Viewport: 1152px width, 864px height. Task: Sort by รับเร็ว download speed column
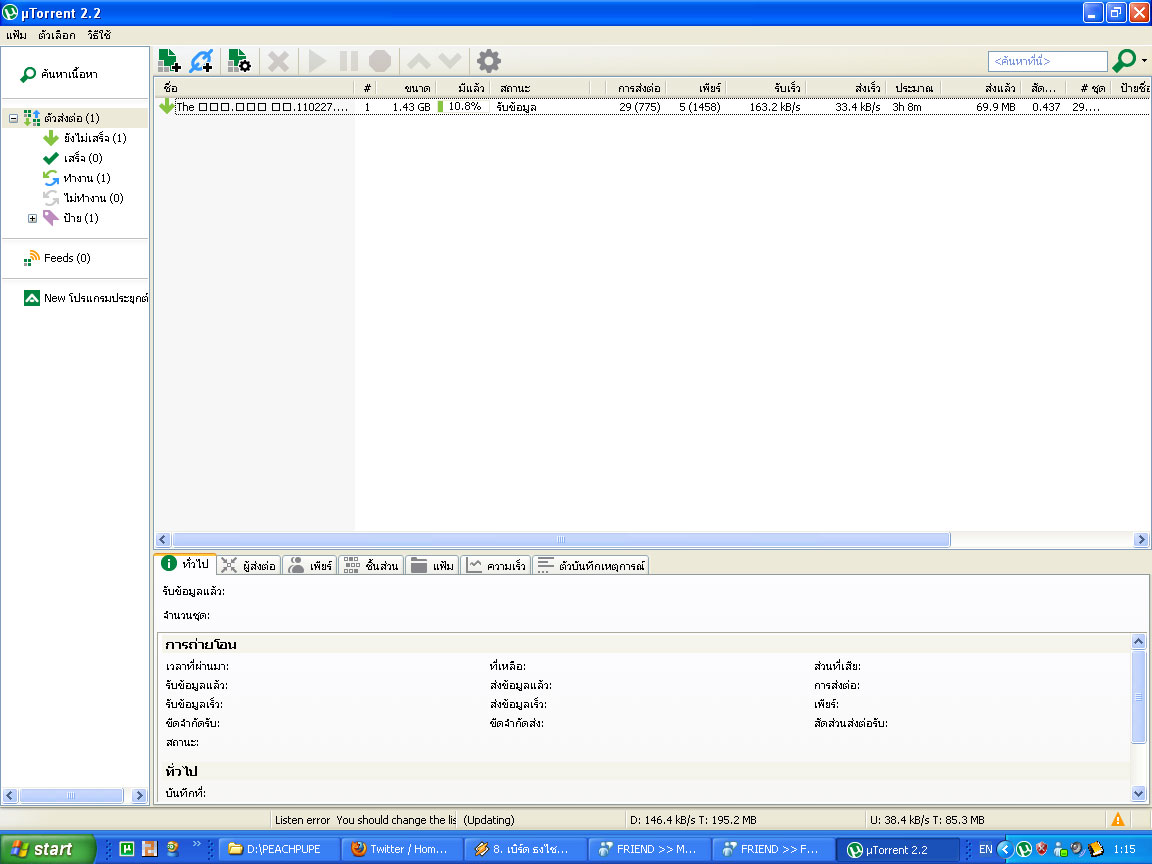[766, 87]
